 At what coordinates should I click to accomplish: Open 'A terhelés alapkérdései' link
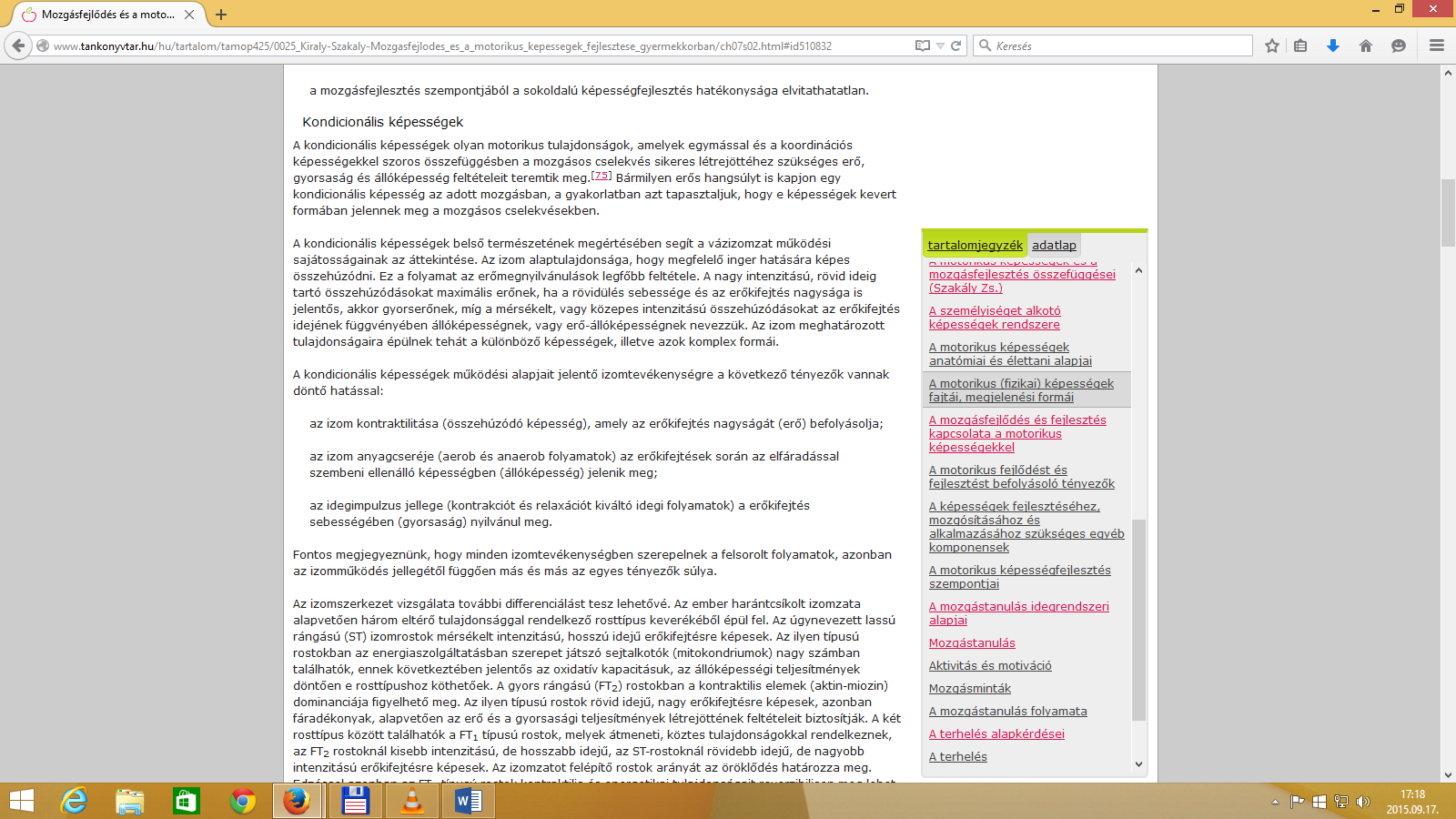pos(996,734)
